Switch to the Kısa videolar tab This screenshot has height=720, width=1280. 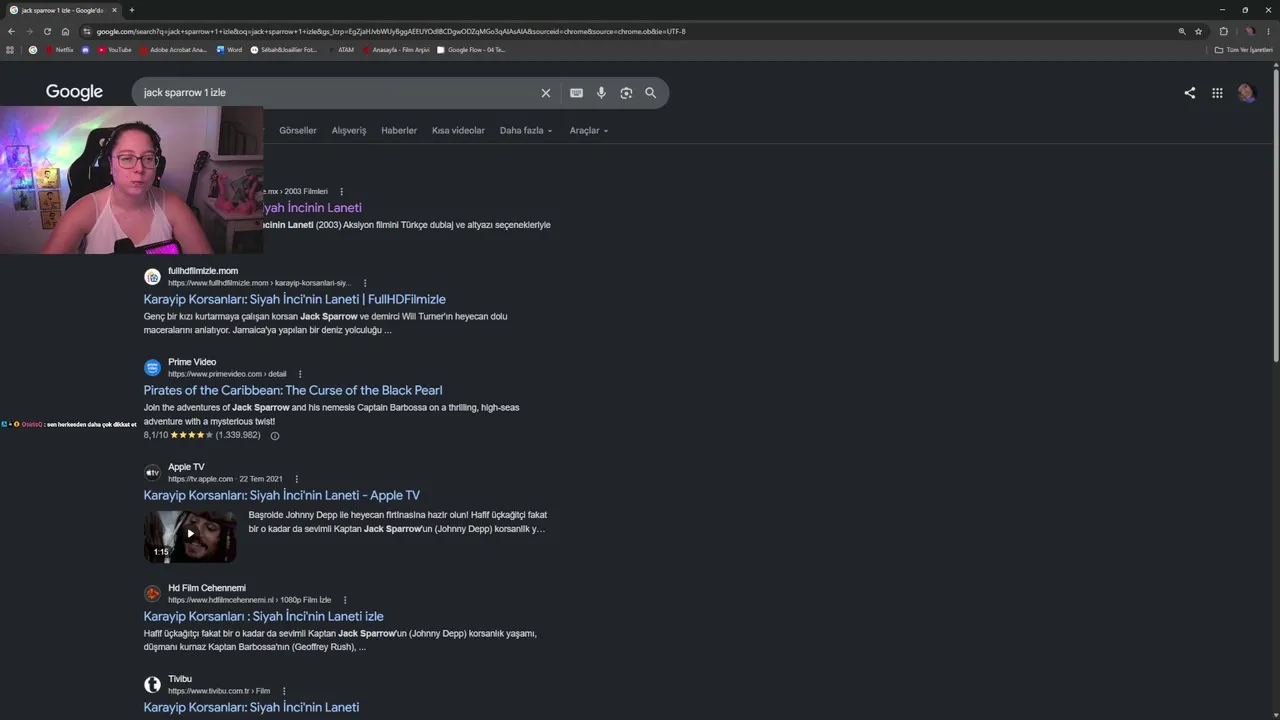click(458, 130)
